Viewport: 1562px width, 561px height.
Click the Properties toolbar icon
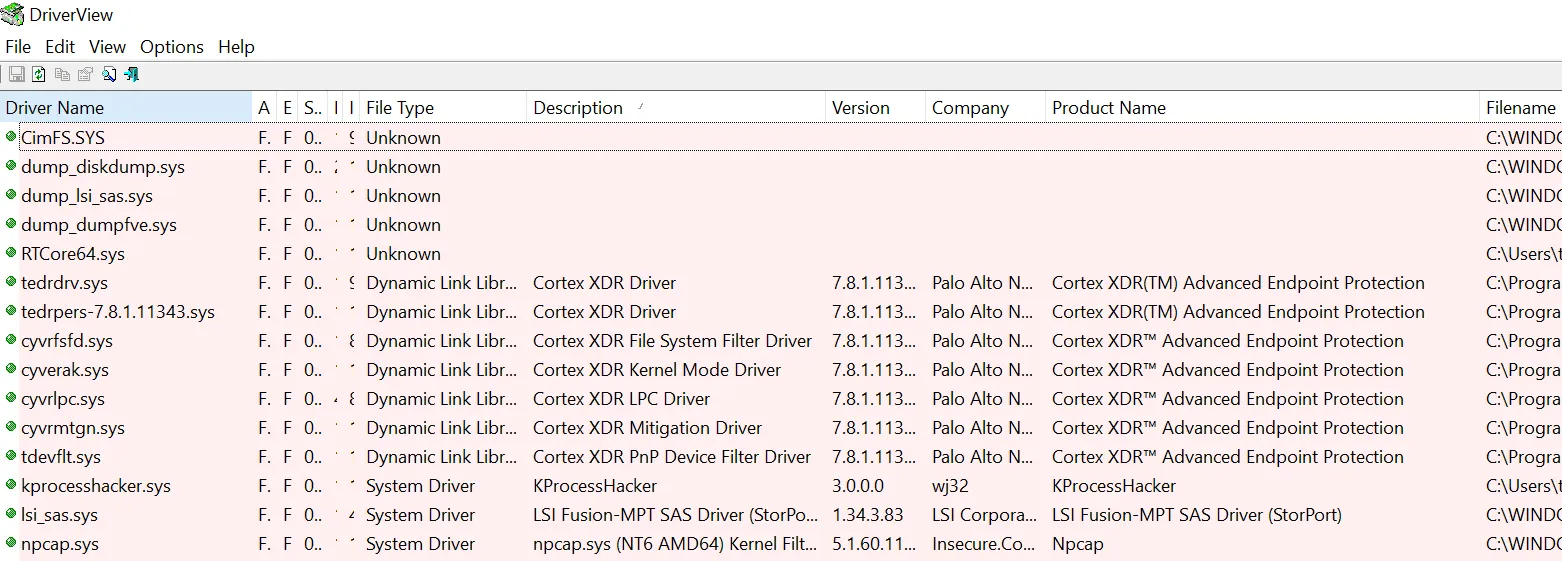tap(85, 75)
